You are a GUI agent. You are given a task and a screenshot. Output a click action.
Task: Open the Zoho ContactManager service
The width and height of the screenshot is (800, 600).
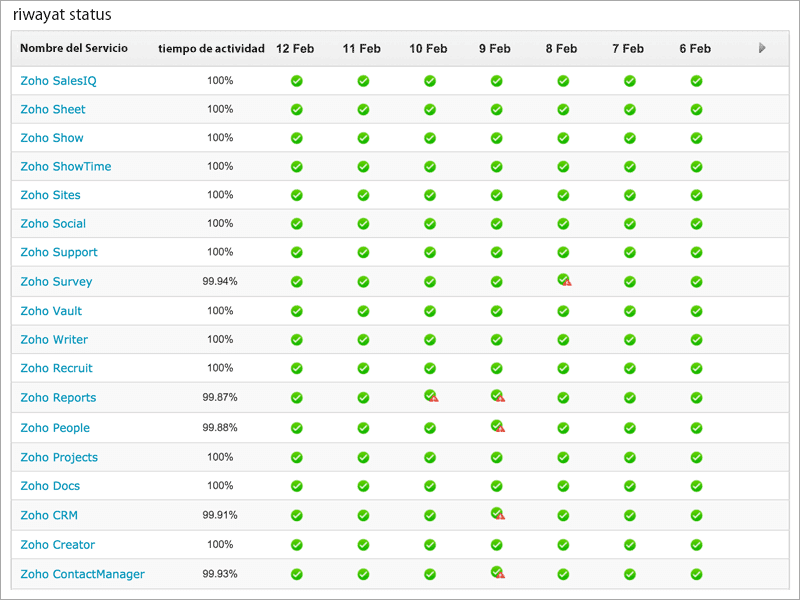82,573
